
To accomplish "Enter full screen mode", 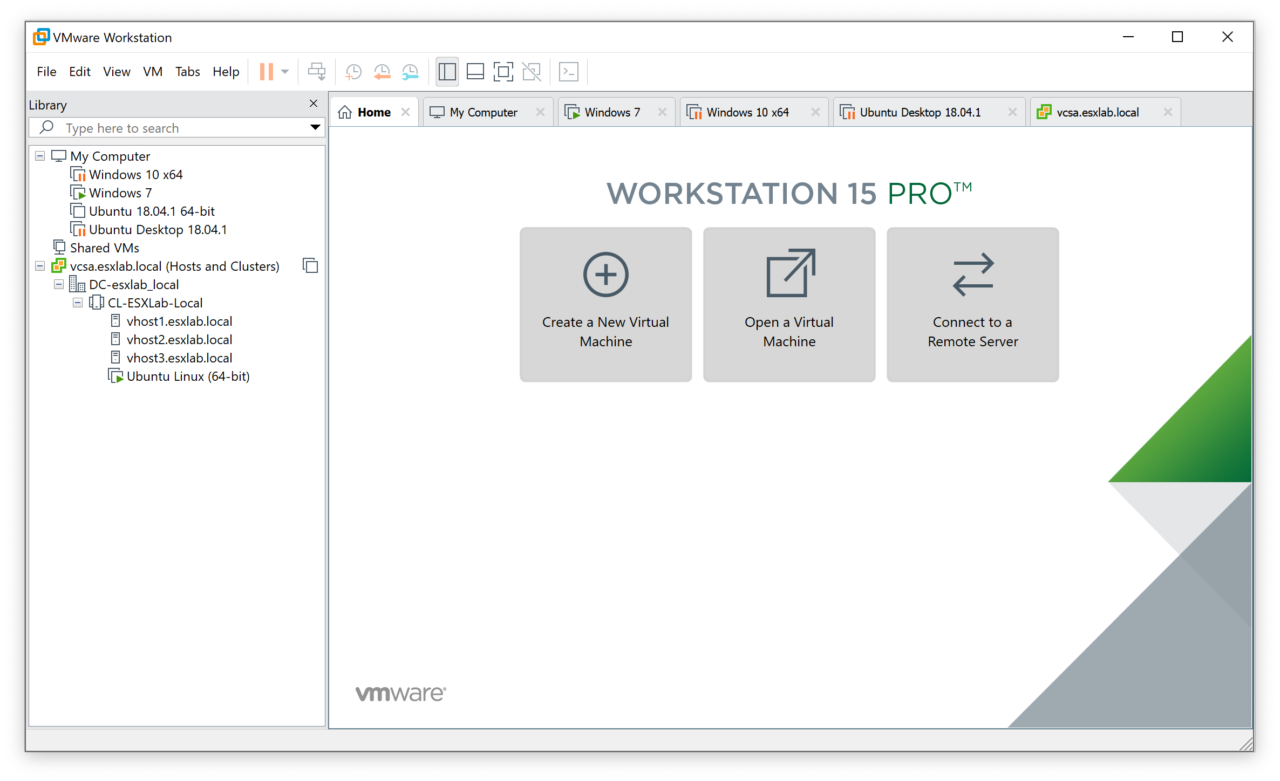I will [503, 72].
